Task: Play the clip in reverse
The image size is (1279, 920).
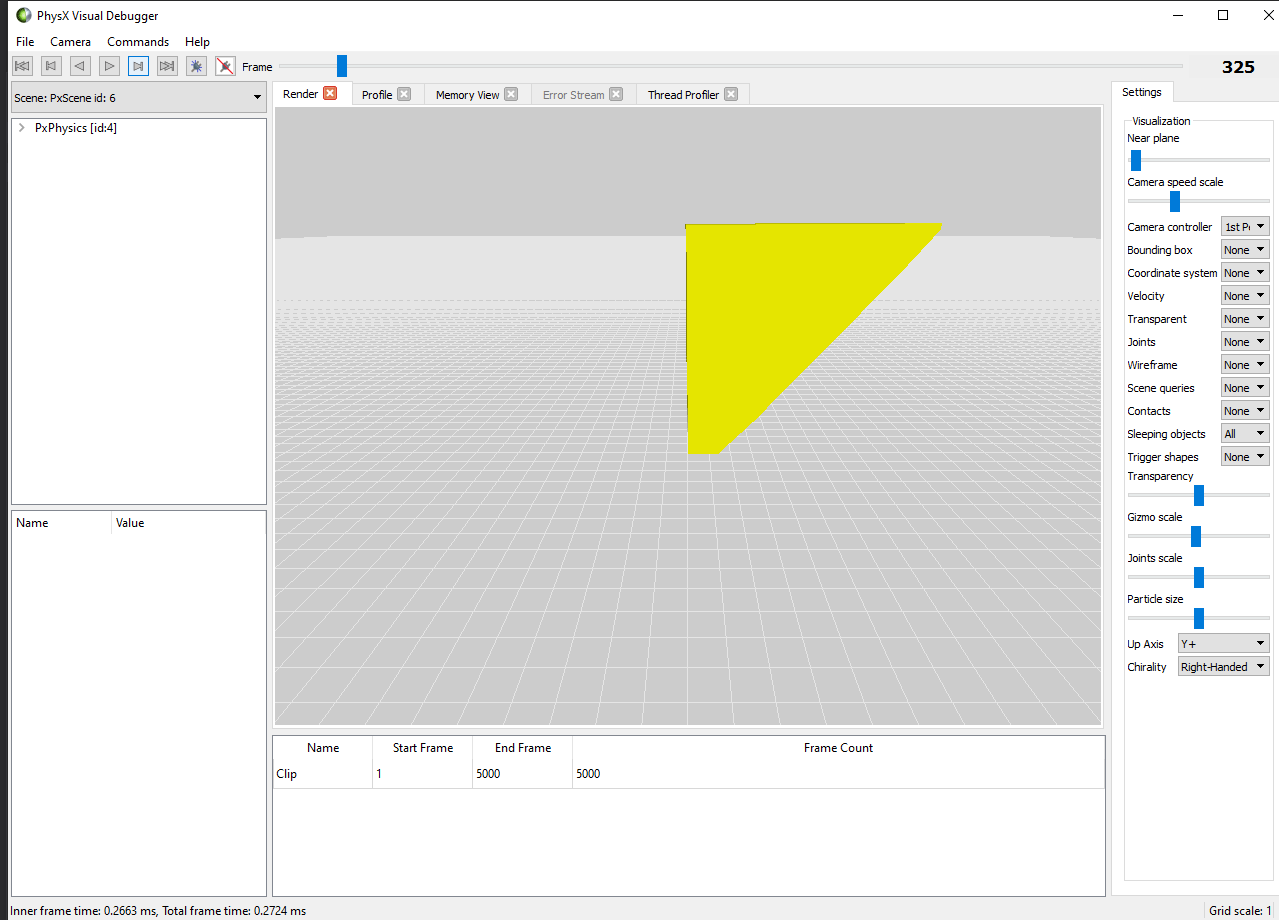Action: (80, 66)
